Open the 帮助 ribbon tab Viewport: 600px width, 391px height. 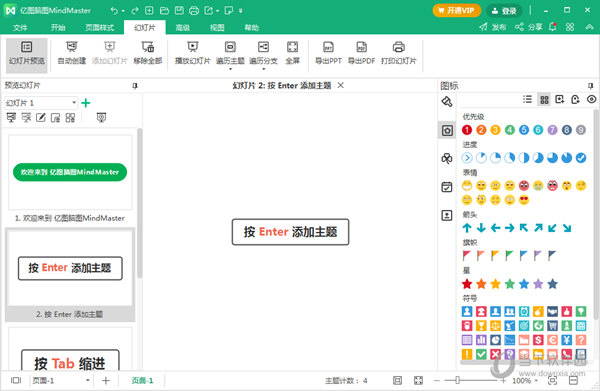(252, 28)
